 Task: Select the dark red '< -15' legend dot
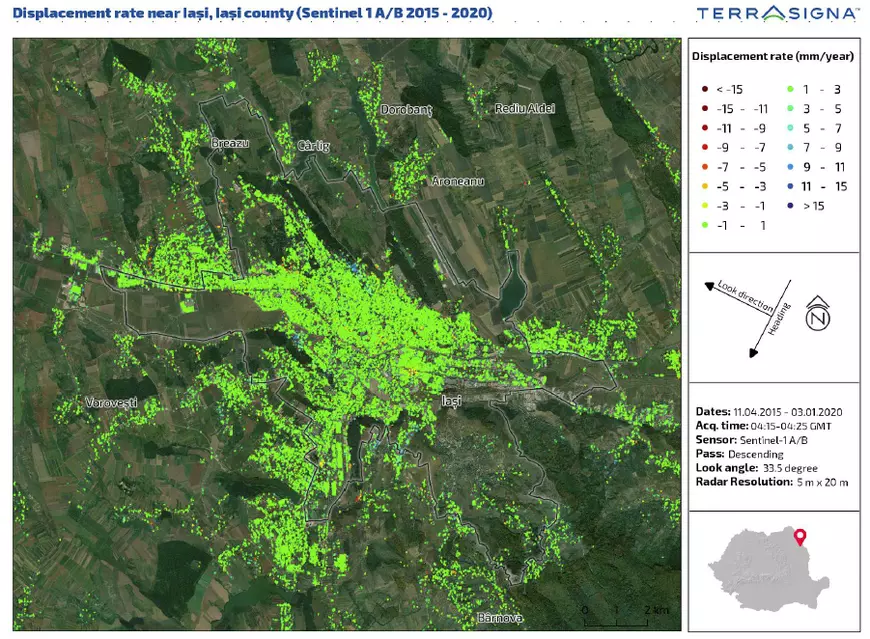[706, 89]
